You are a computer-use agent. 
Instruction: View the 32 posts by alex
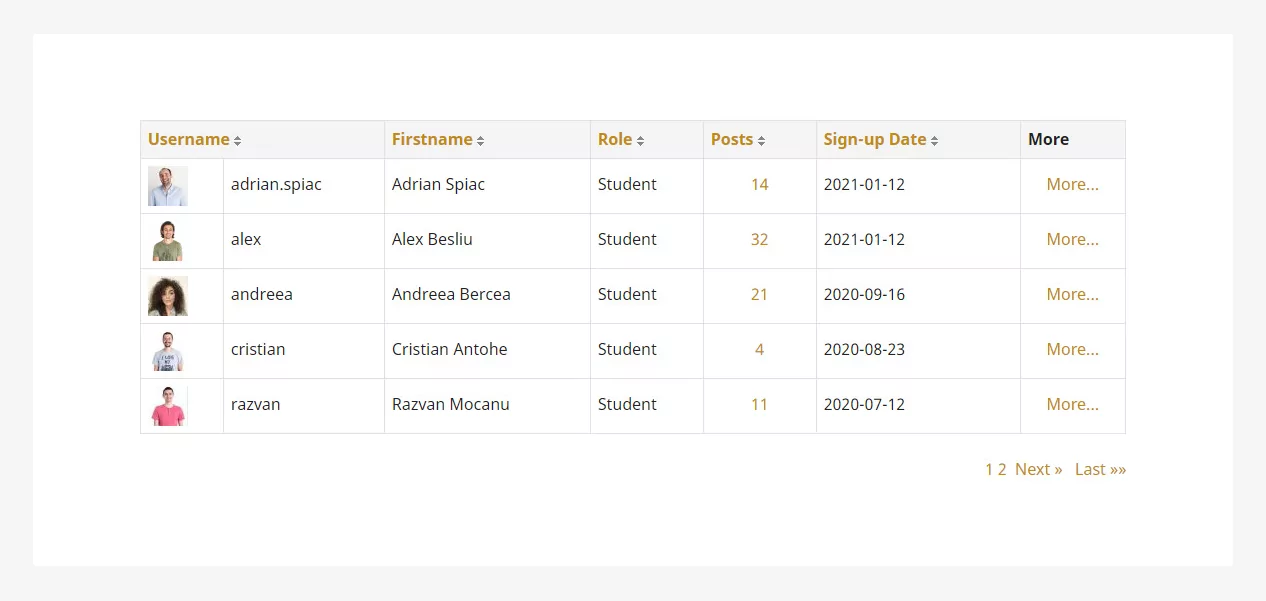(759, 239)
